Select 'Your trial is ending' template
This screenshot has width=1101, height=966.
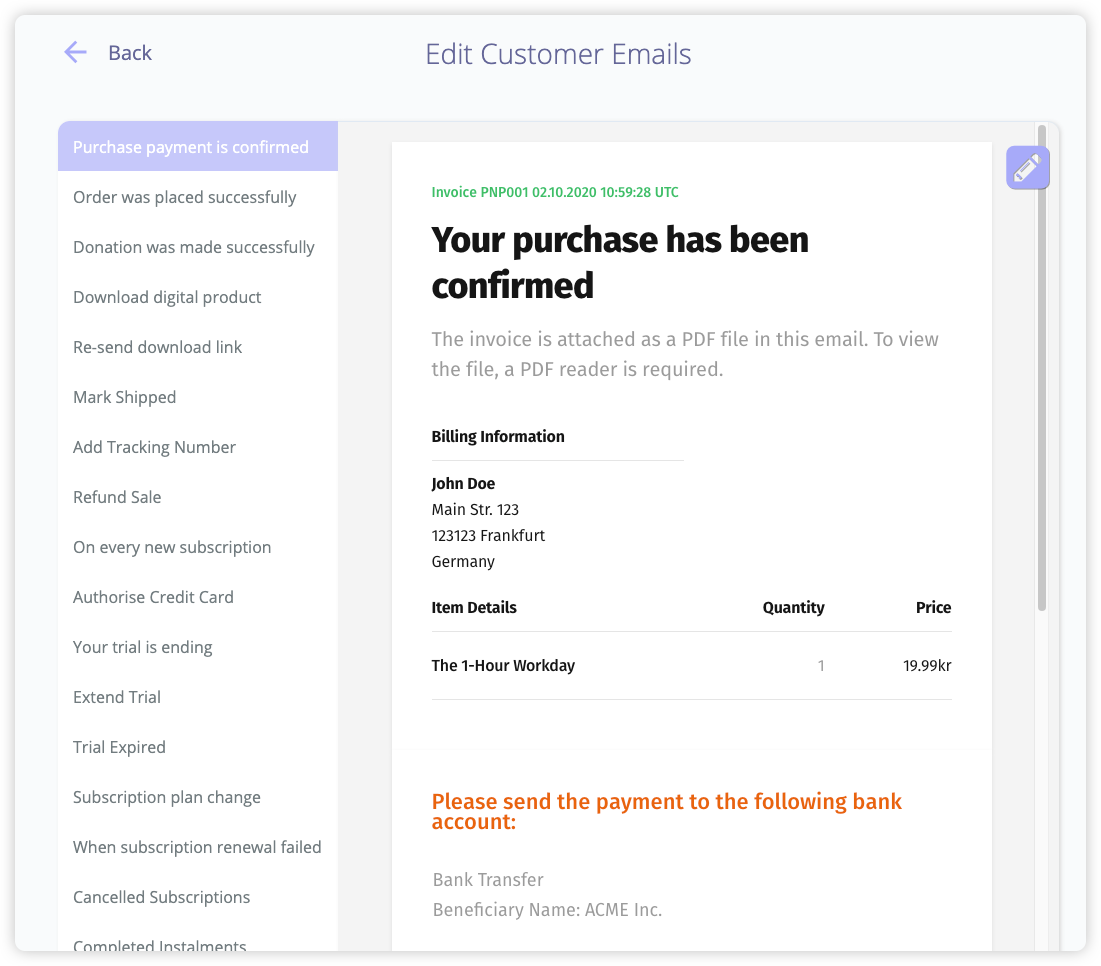point(143,647)
